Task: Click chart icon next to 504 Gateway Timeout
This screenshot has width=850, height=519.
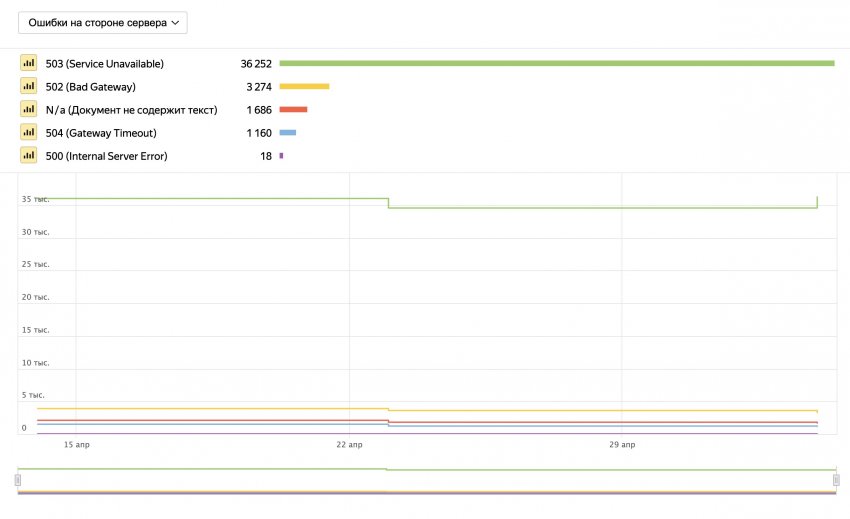Action: coord(28,132)
